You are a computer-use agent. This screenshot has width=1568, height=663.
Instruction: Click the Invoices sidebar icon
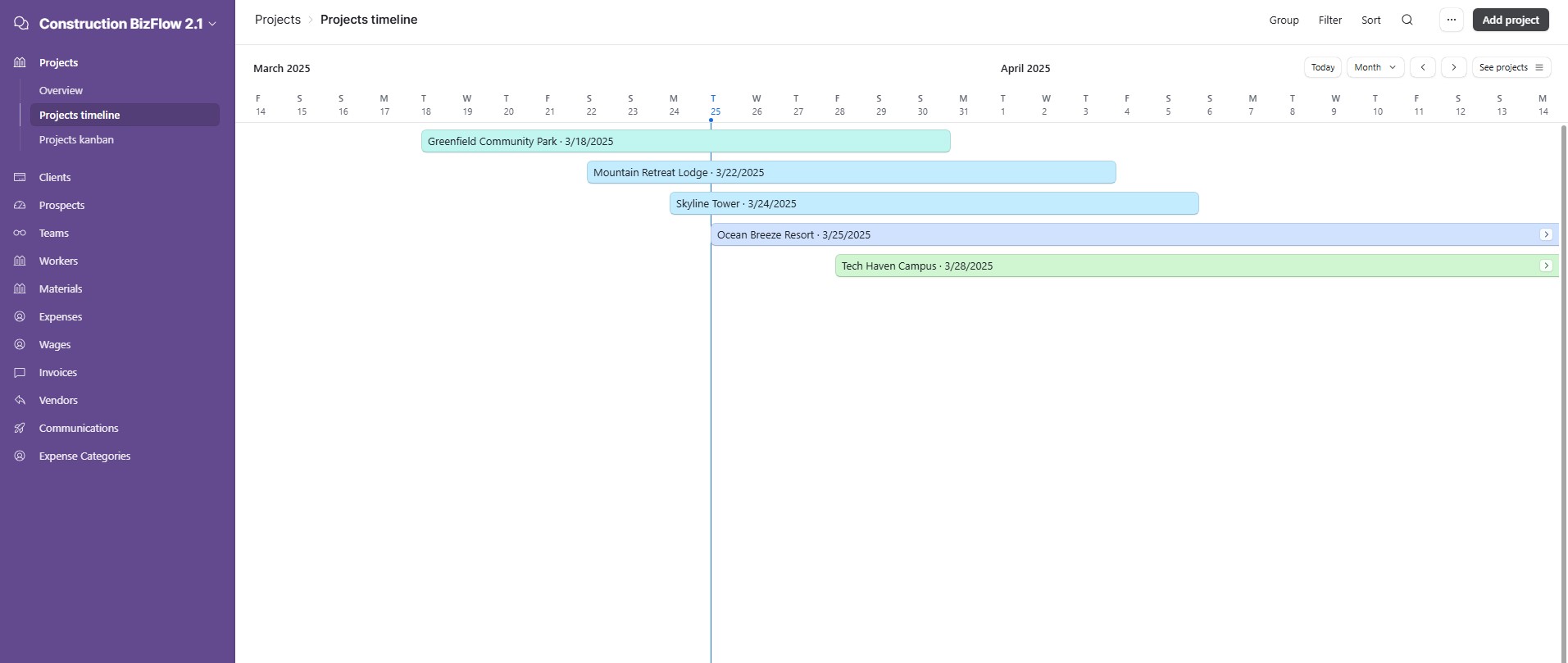(x=20, y=372)
